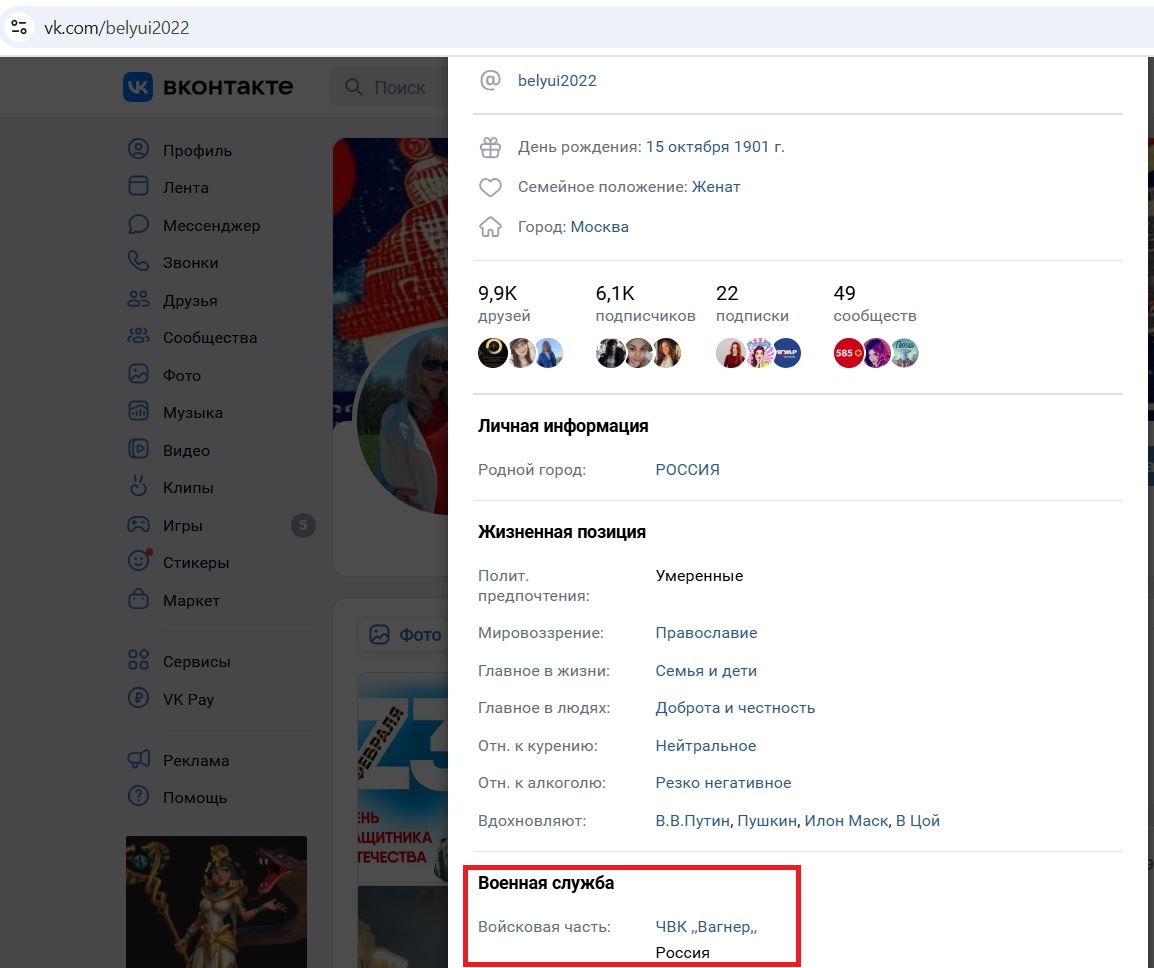Click the Игры notification badge 5
This screenshot has width=1154, height=968.
(x=303, y=525)
